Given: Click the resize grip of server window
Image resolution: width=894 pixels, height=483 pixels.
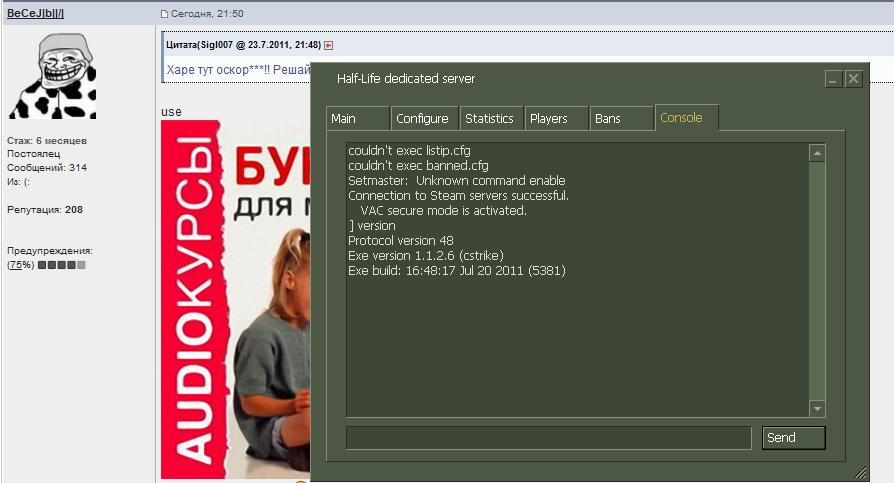Looking at the screenshot, I should pos(861,472).
